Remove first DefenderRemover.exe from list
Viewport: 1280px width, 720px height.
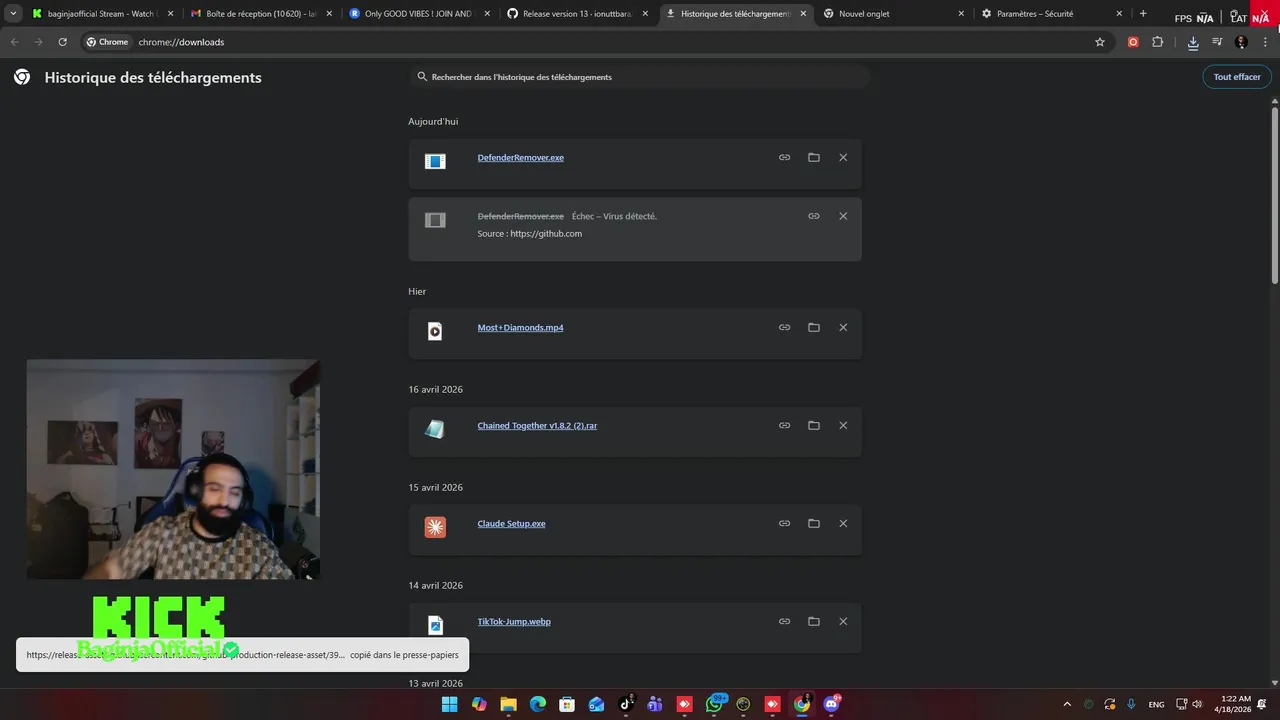pos(843,157)
